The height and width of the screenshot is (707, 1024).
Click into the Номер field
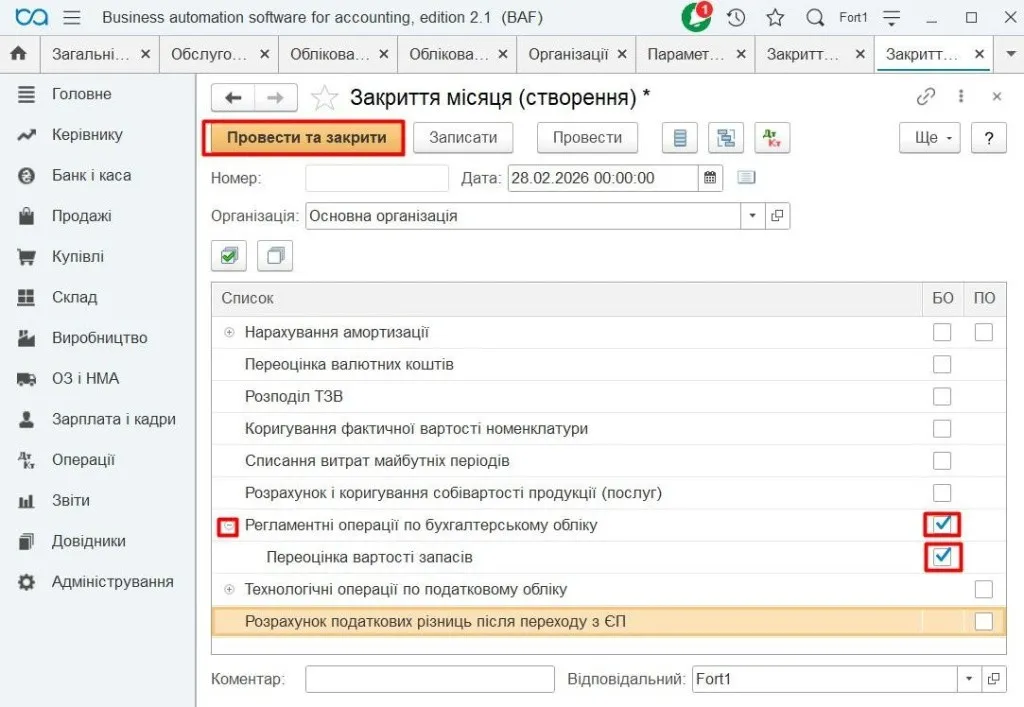[377, 178]
